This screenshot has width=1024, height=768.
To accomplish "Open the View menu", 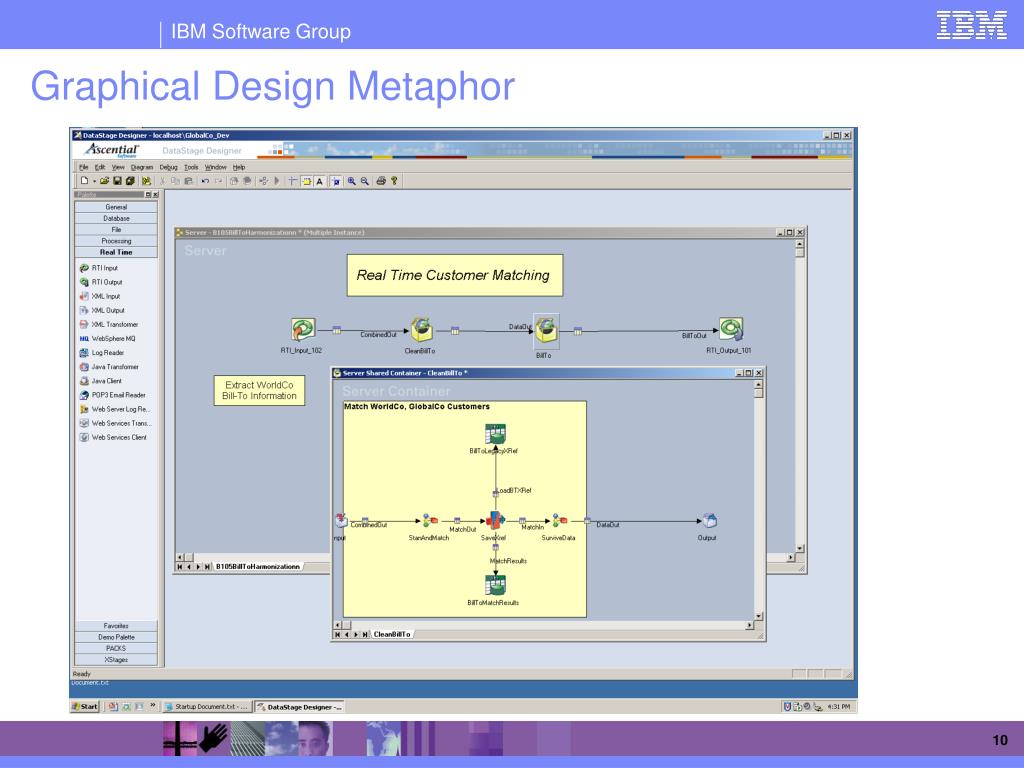I will pos(118,167).
